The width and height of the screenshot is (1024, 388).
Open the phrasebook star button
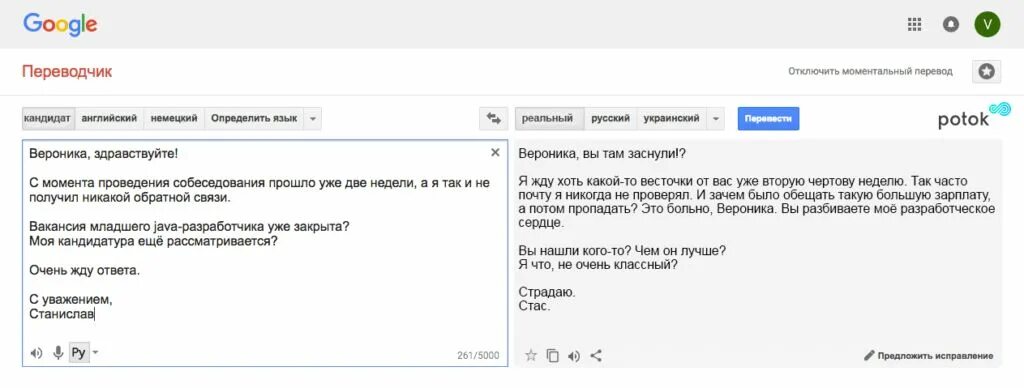point(986,72)
